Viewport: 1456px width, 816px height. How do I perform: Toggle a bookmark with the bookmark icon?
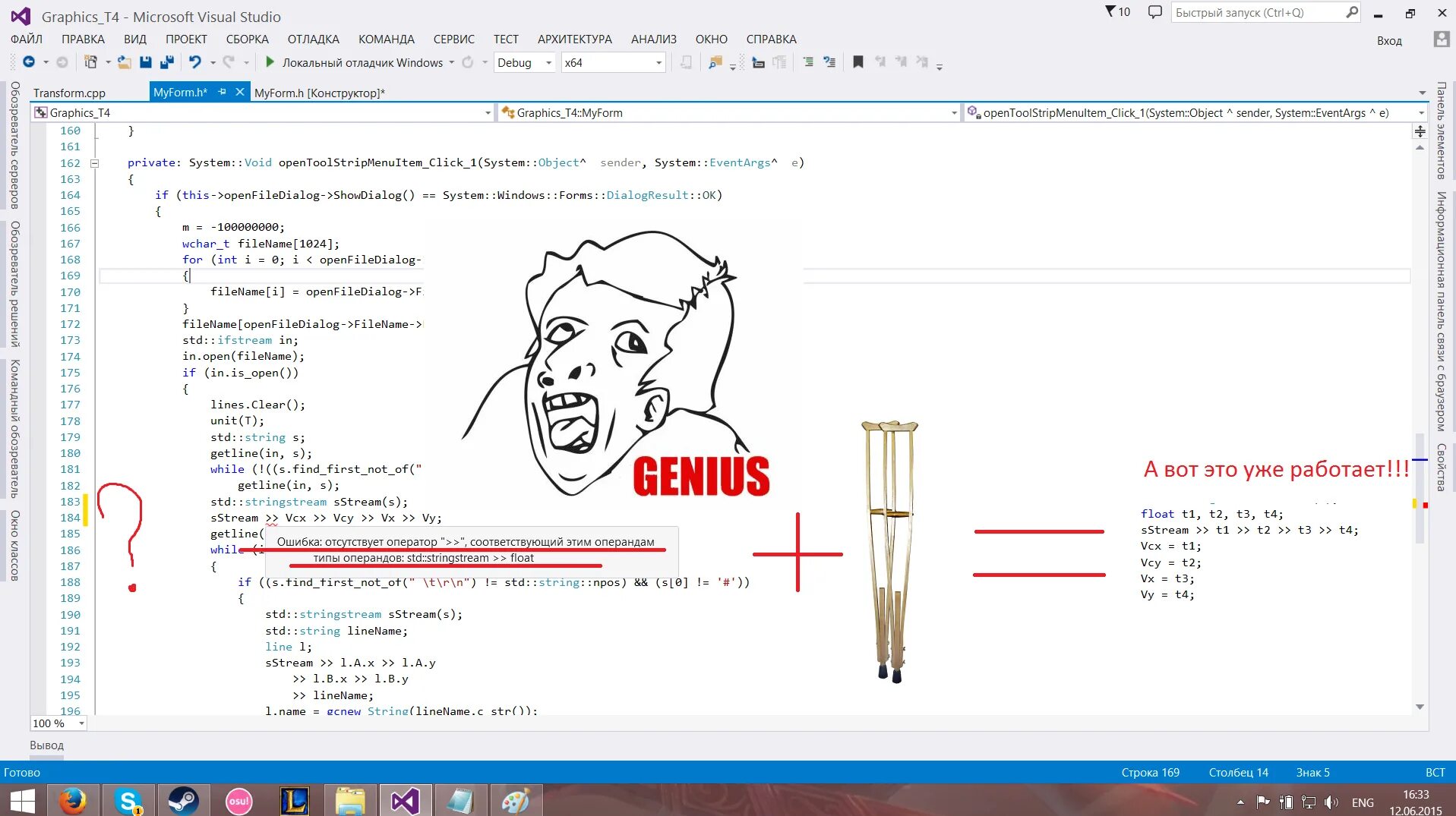click(x=858, y=62)
